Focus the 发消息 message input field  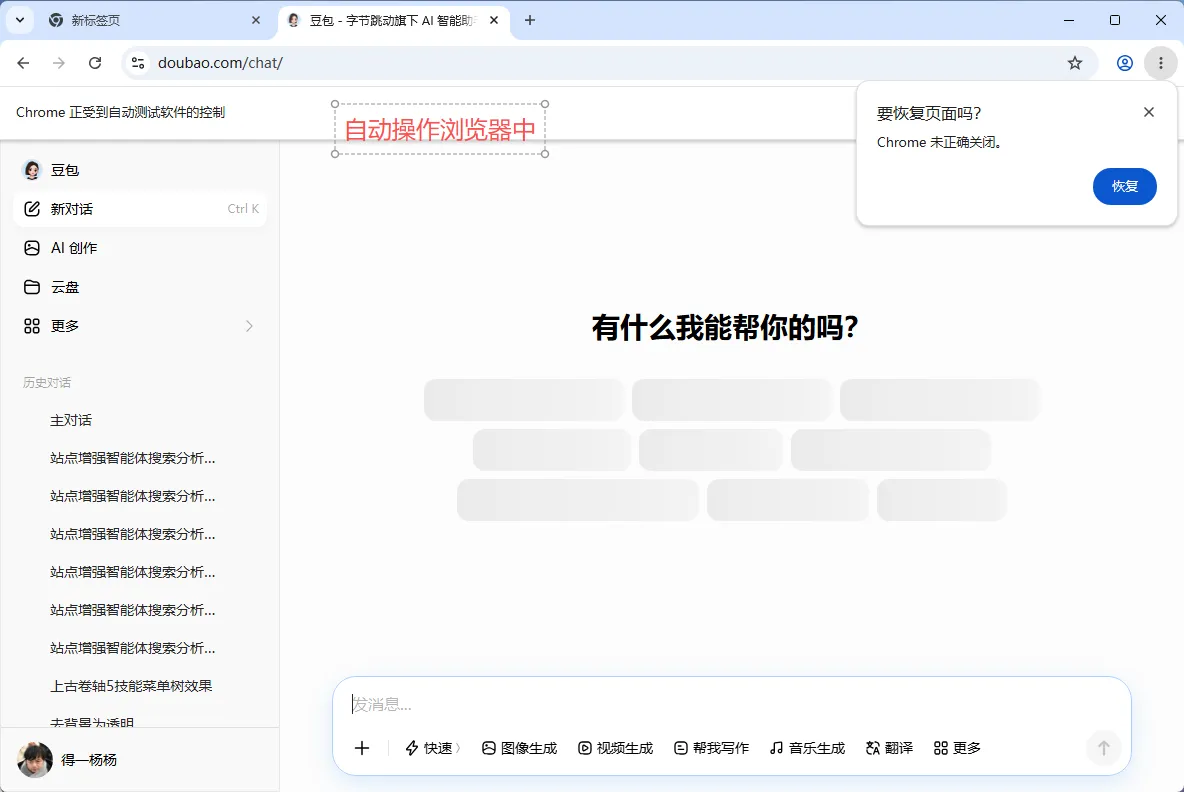pyautogui.click(x=731, y=704)
